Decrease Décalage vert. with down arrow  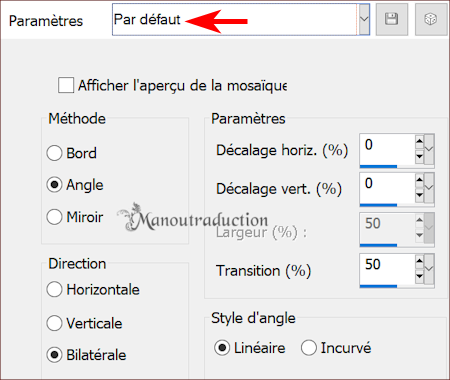point(419,195)
